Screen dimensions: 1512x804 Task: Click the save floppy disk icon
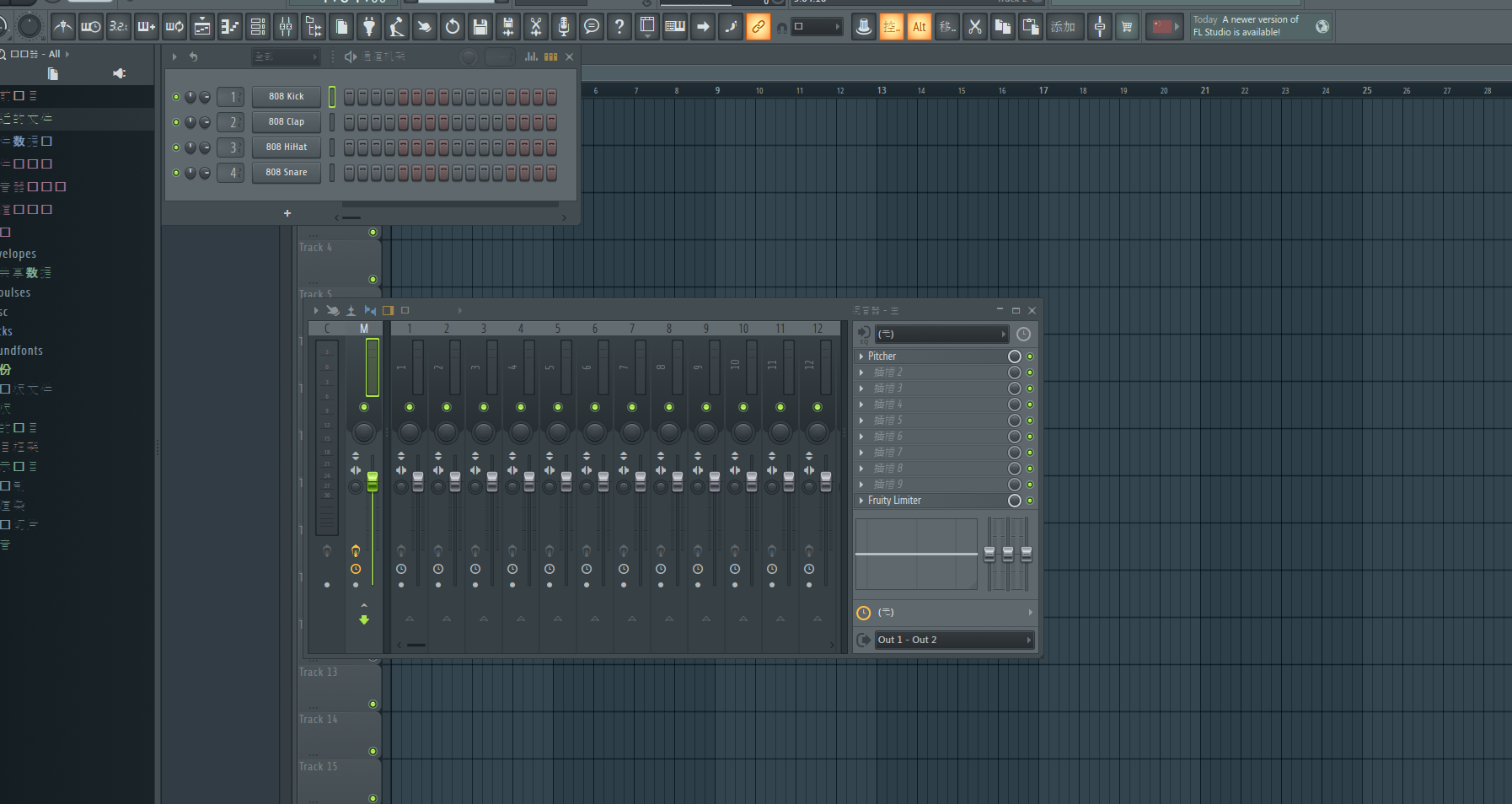pyautogui.click(x=480, y=27)
